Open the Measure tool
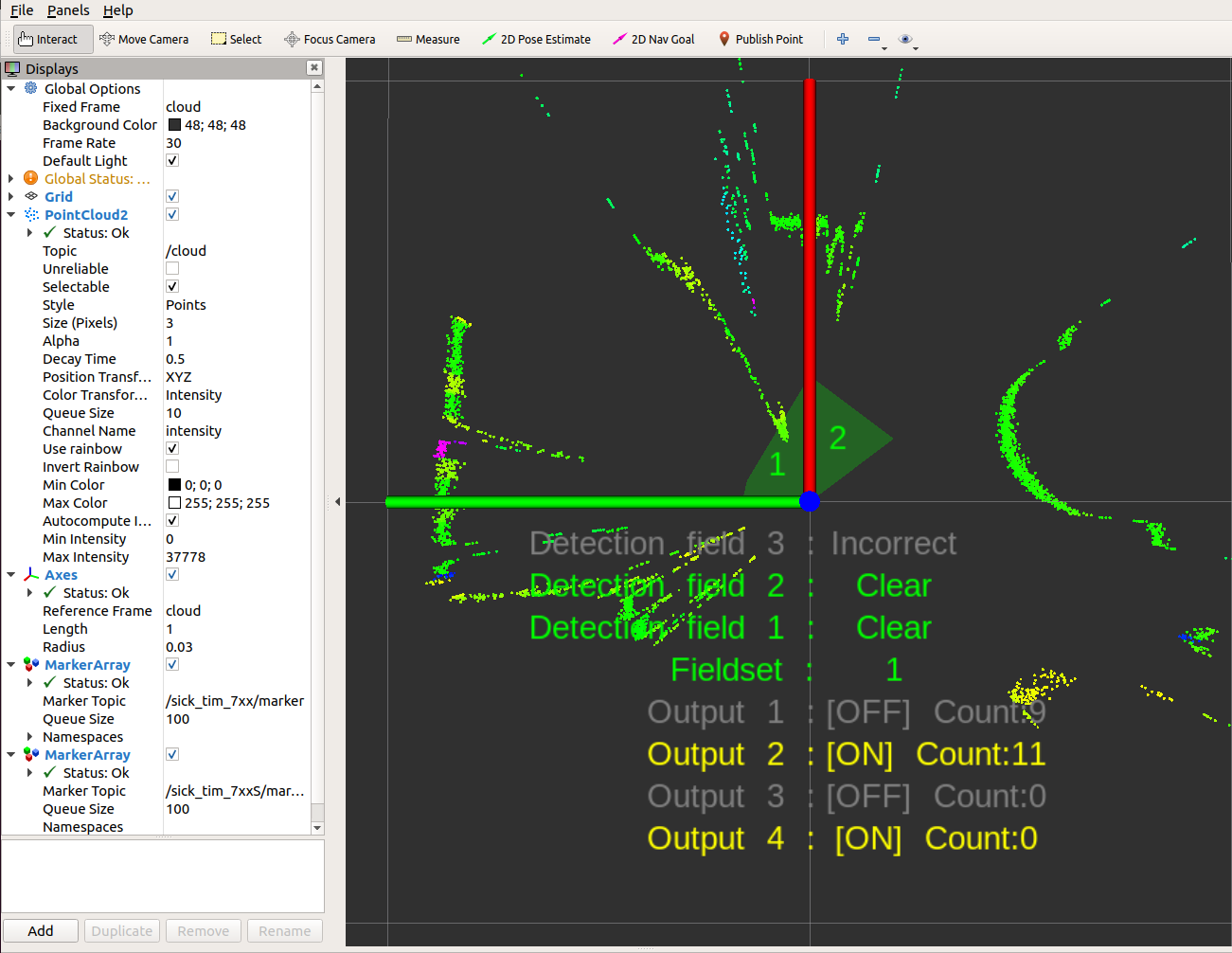Screen dimensions: 1232x953 (x=428, y=39)
